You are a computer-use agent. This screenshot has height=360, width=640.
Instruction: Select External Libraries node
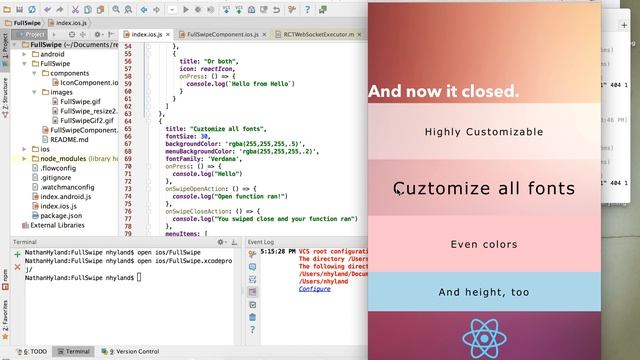(53, 225)
